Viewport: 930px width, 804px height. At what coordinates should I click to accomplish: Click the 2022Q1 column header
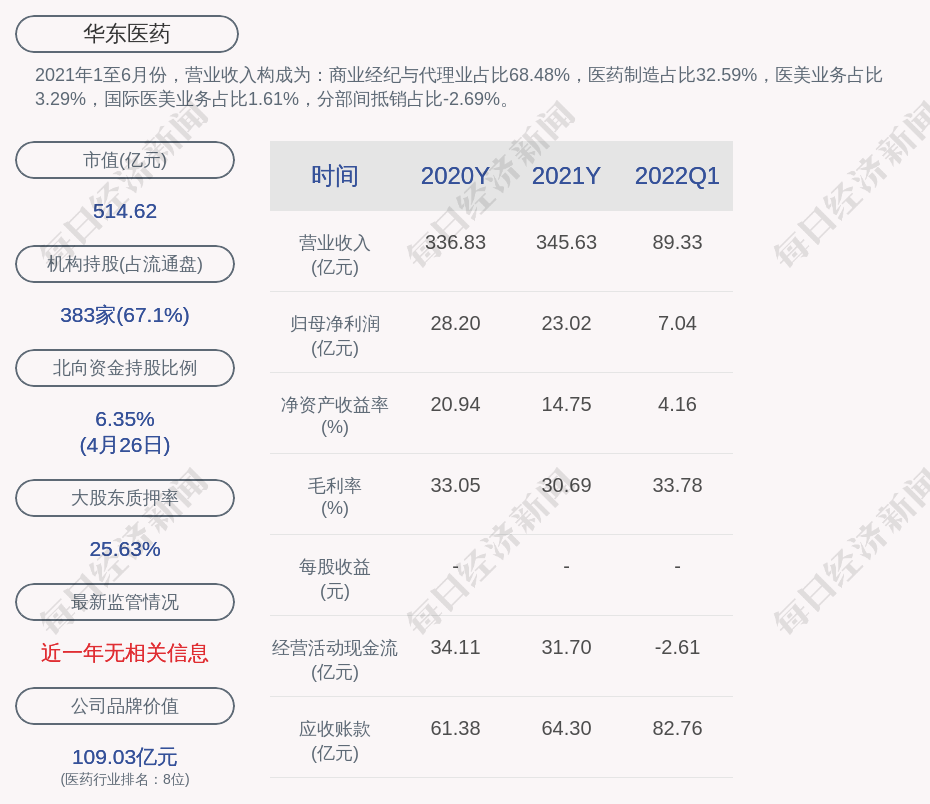pos(677,176)
